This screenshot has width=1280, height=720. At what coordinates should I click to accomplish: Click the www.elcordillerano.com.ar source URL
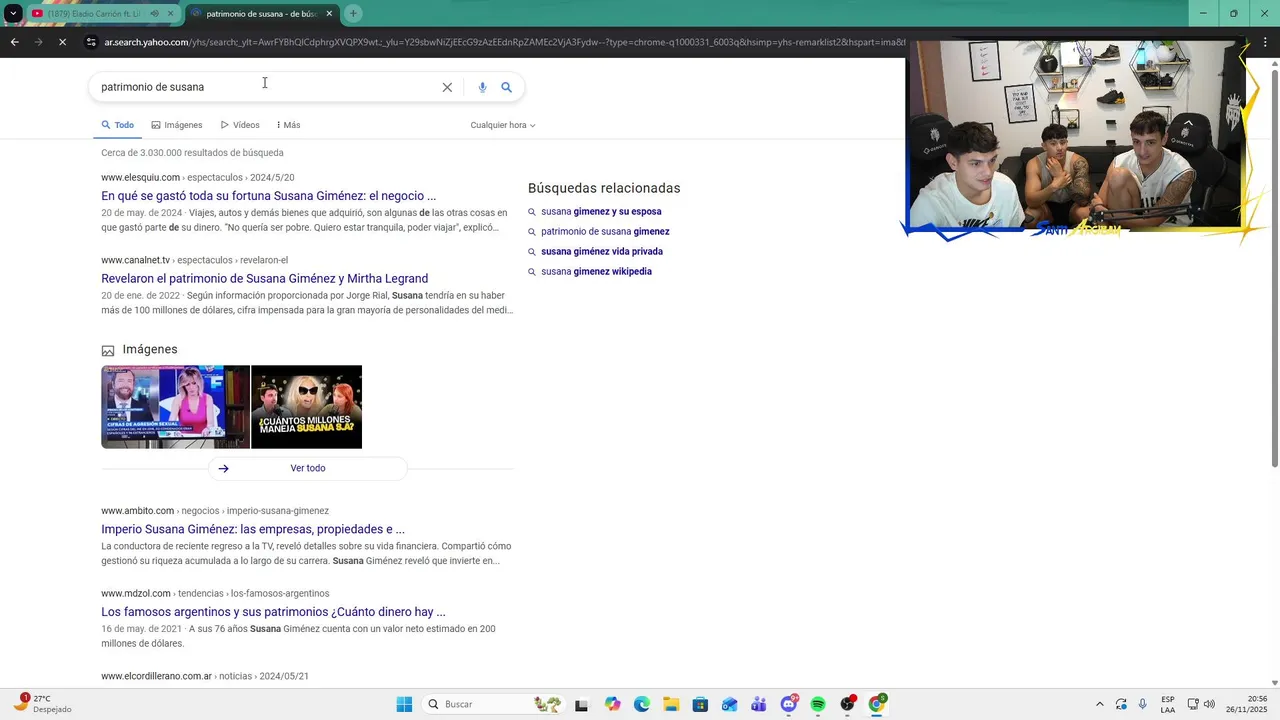pyautogui.click(x=156, y=676)
